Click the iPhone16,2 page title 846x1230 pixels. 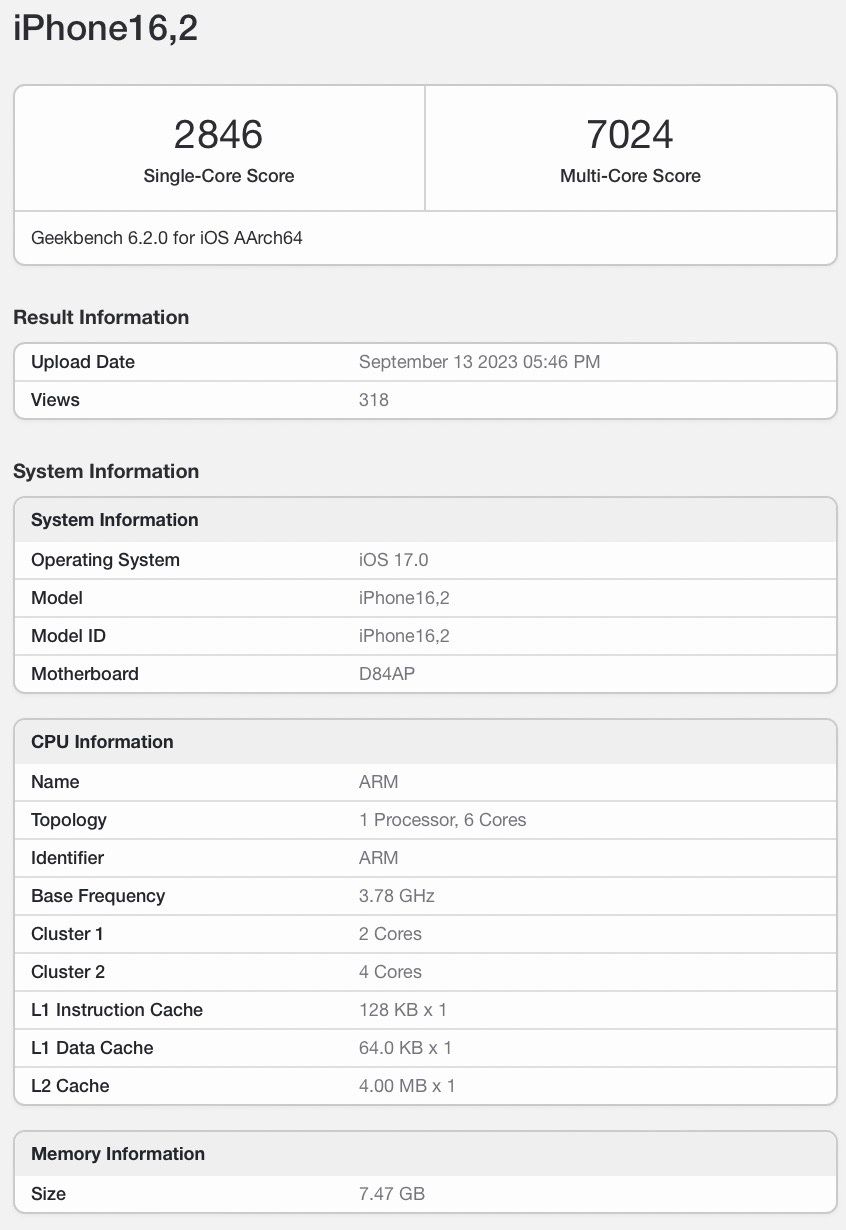click(105, 28)
